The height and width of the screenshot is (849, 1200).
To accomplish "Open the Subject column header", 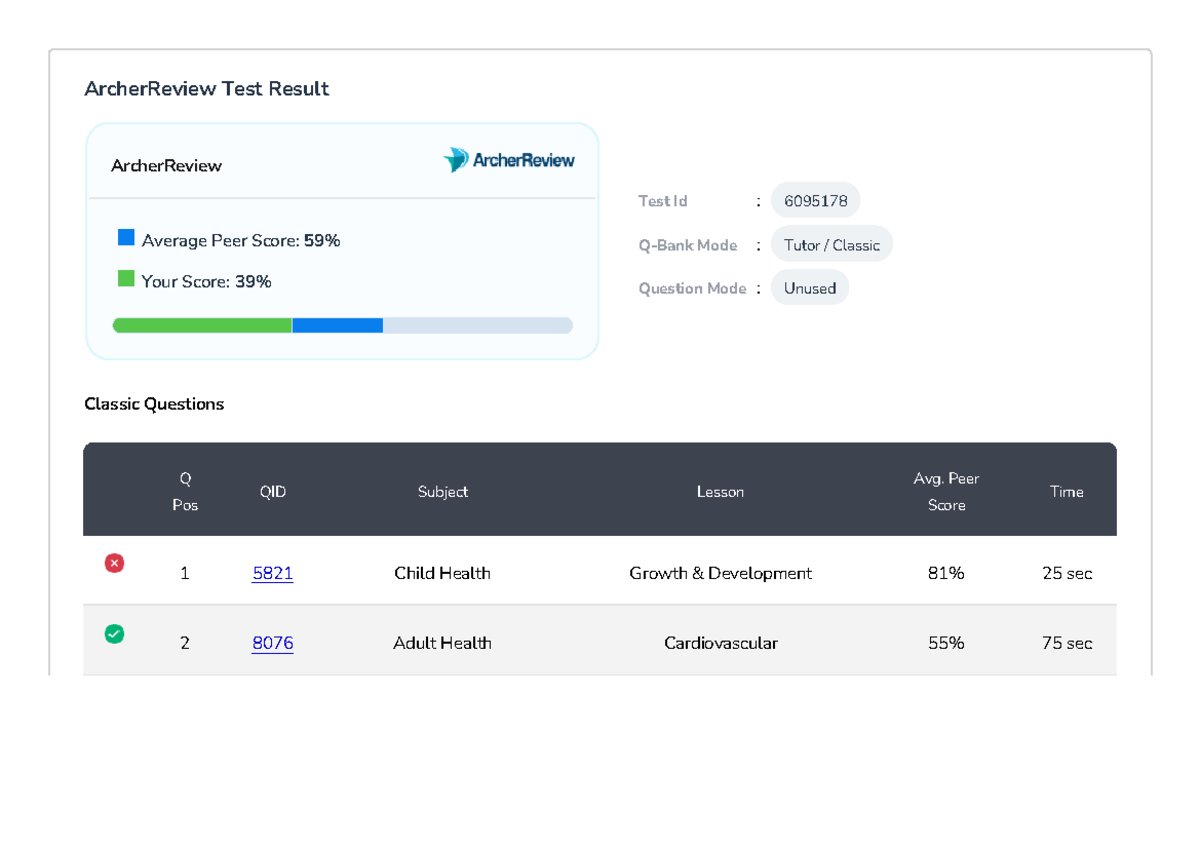I will click(443, 491).
